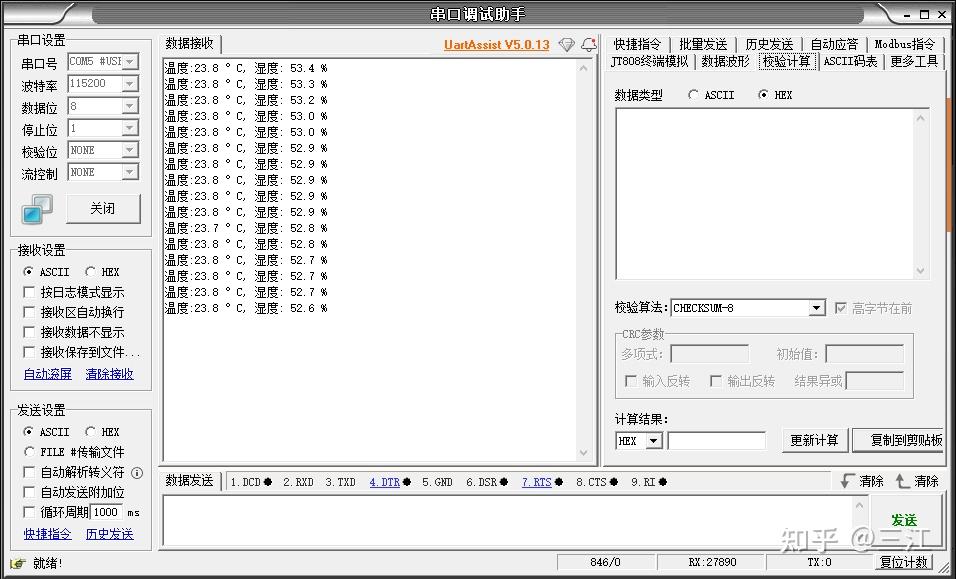
Task: Click the 1.DCD pin status indicator
Action: [266, 482]
